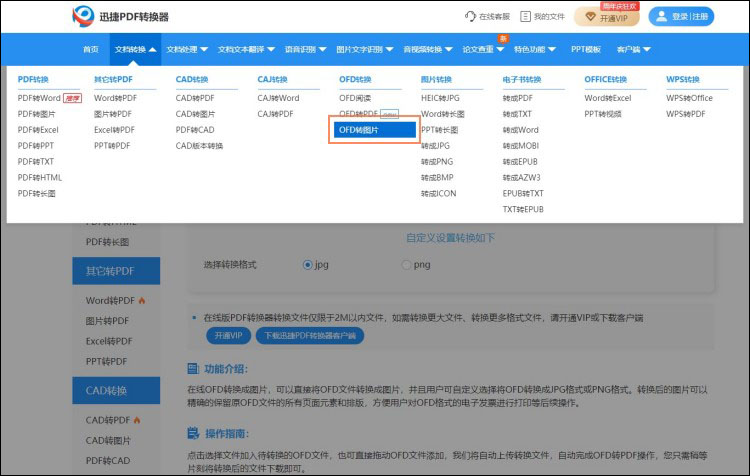Click the headset icon for 在线客服
The height and width of the screenshot is (476, 750).
click(470, 16)
